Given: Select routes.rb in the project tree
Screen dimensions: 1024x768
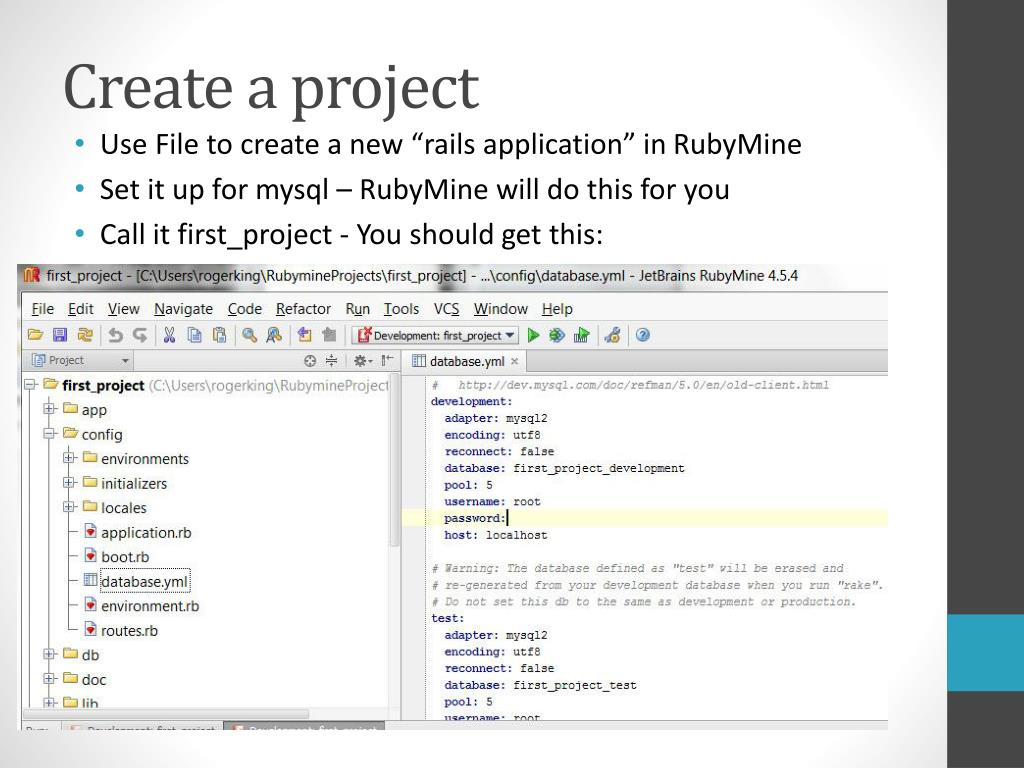Looking at the screenshot, I should click(129, 631).
